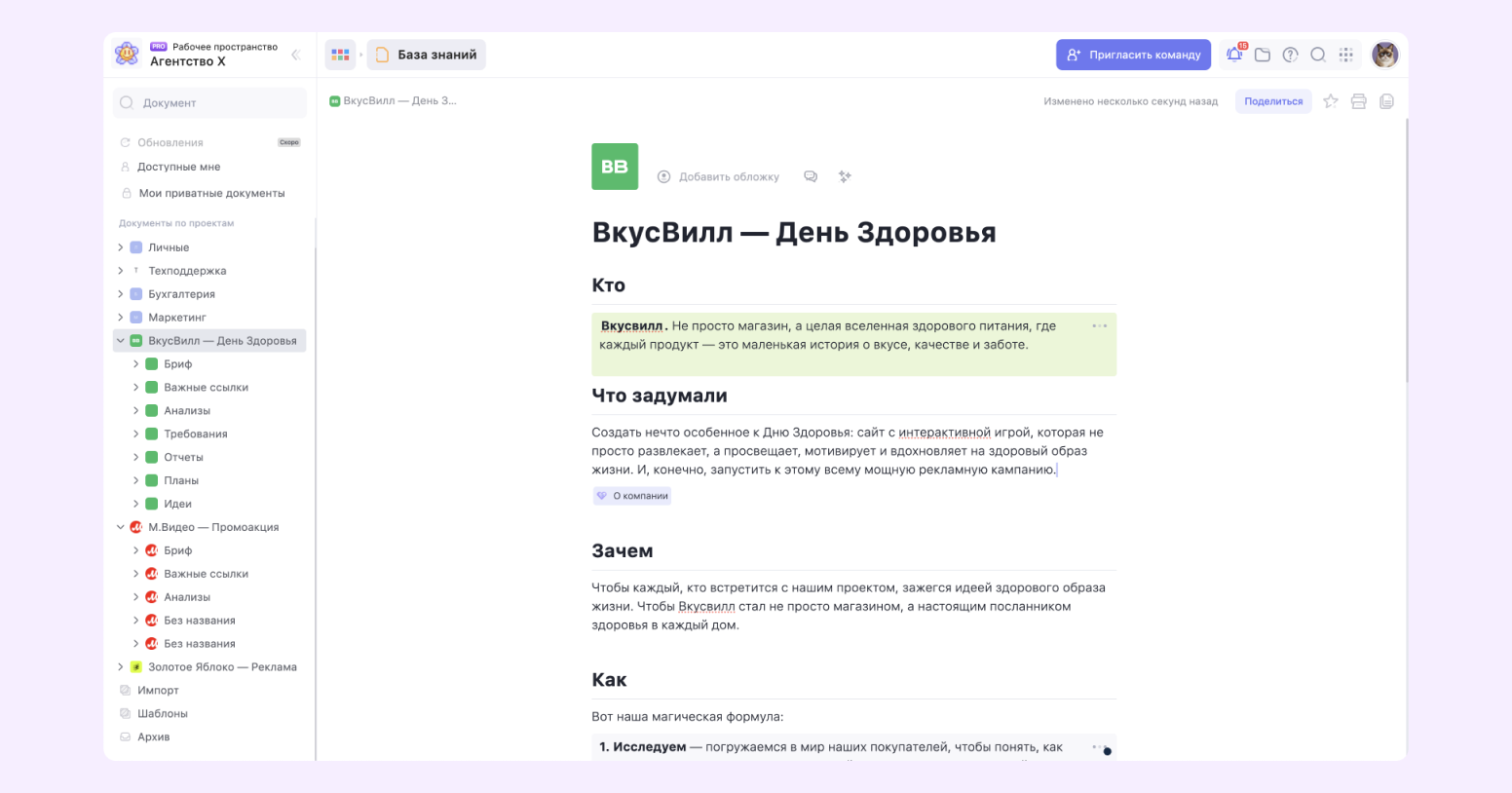Collapse the sidebar with the chevron arrow

point(295,55)
